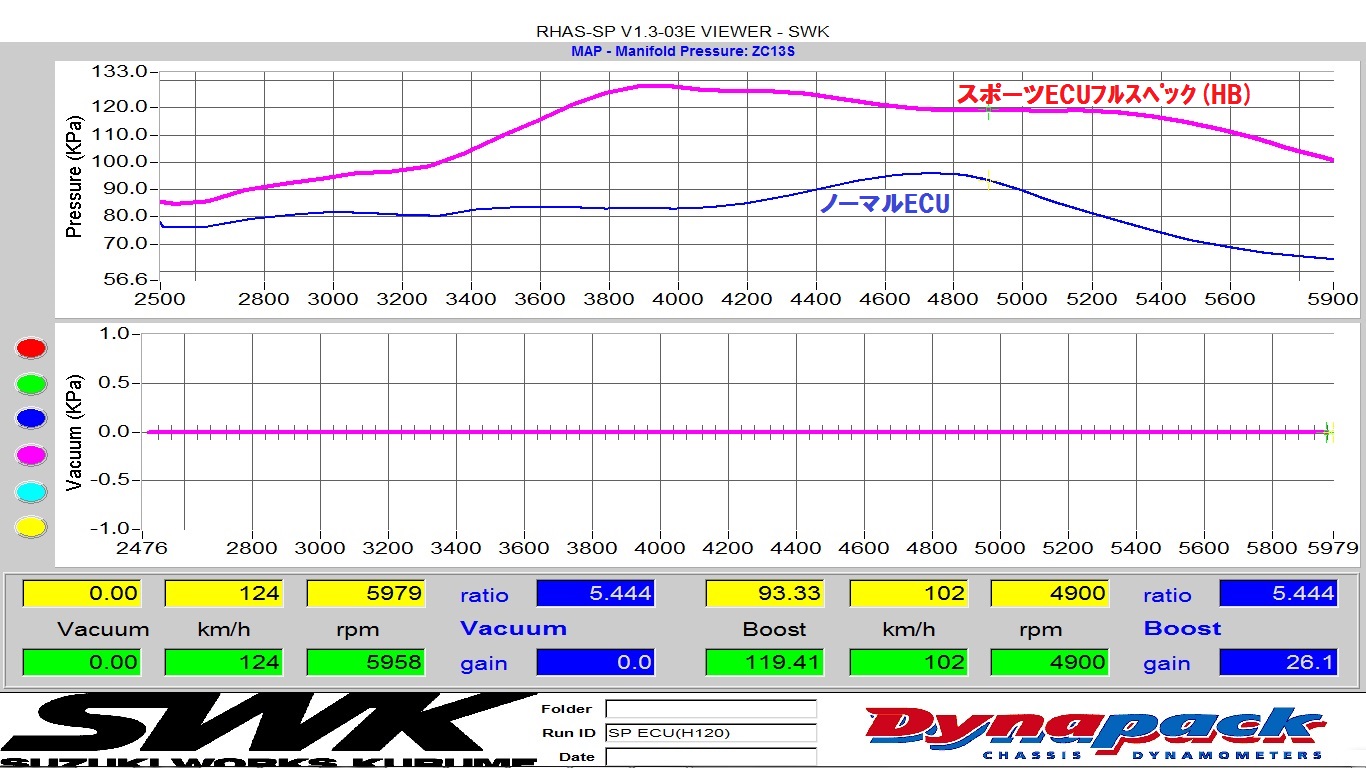Viewport: 1366px width, 768px height.
Task: Click the yellow Boost value 93.33
Action: [765, 593]
